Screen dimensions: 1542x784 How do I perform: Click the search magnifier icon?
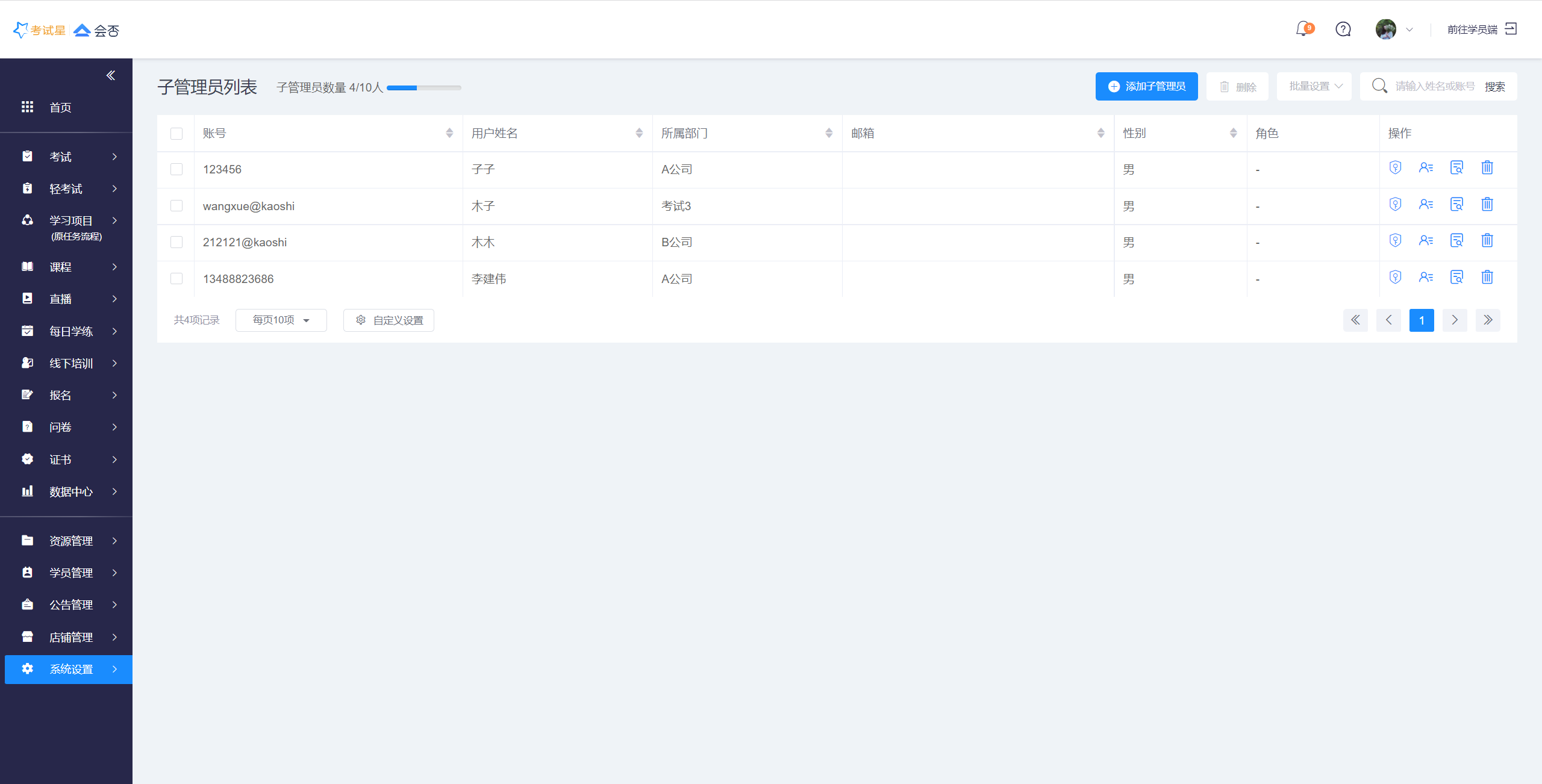click(1379, 86)
